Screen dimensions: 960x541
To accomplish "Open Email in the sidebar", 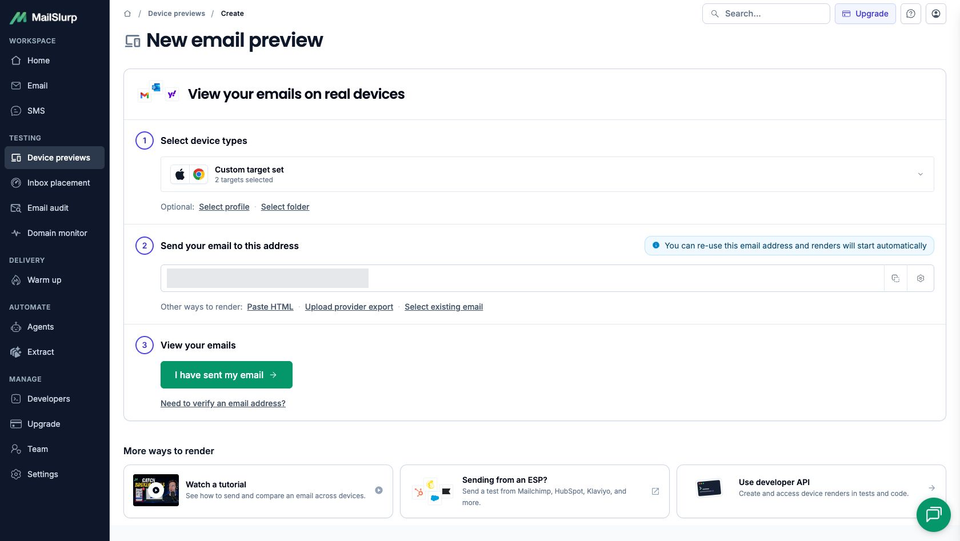I will pos(54,86).
